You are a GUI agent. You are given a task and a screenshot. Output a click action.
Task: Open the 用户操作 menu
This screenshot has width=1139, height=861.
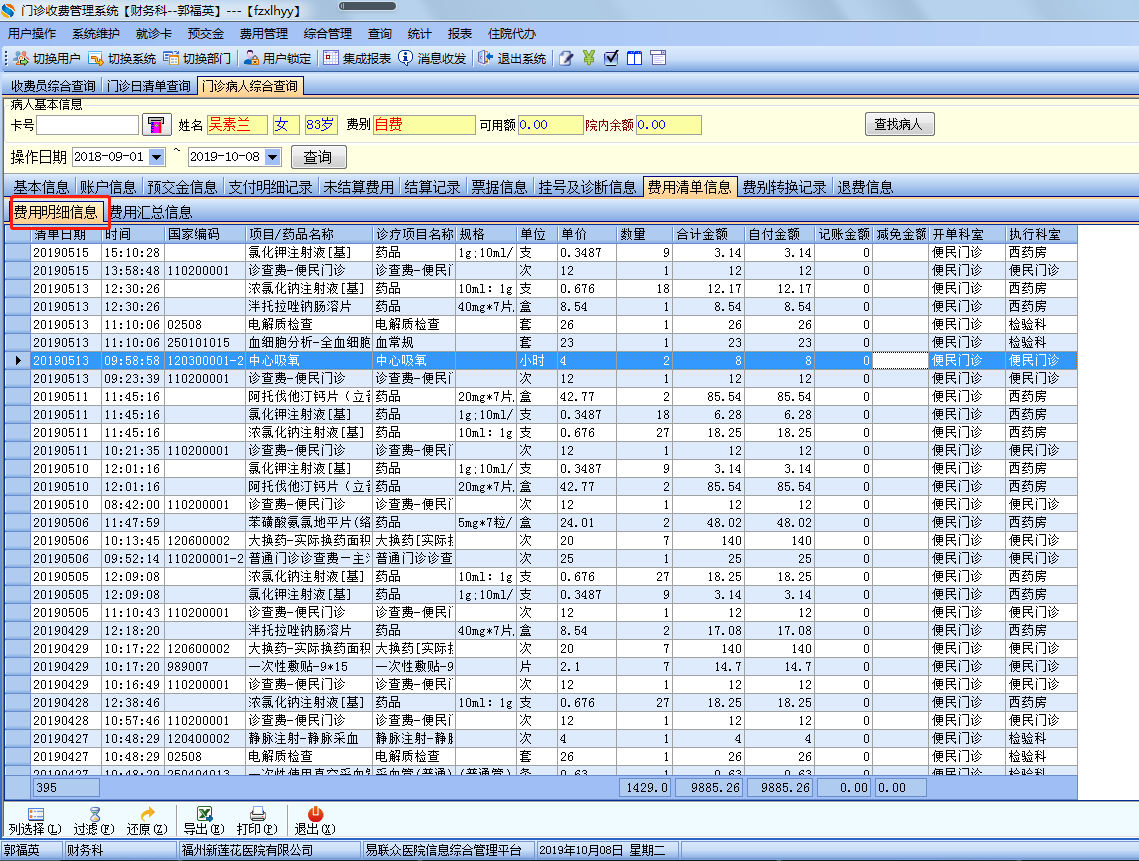click(32, 33)
